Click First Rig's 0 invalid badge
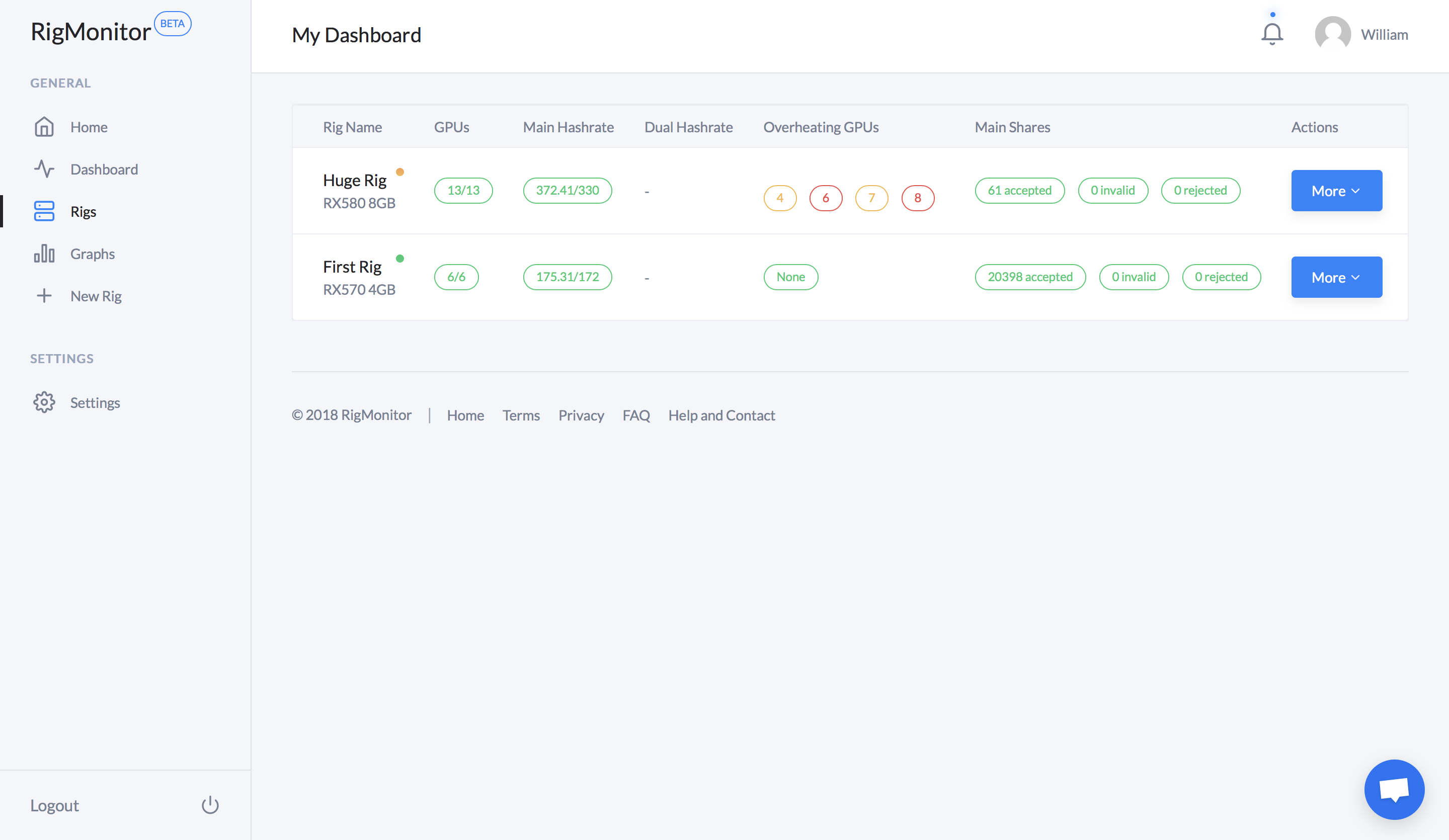 pos(1134,277)
